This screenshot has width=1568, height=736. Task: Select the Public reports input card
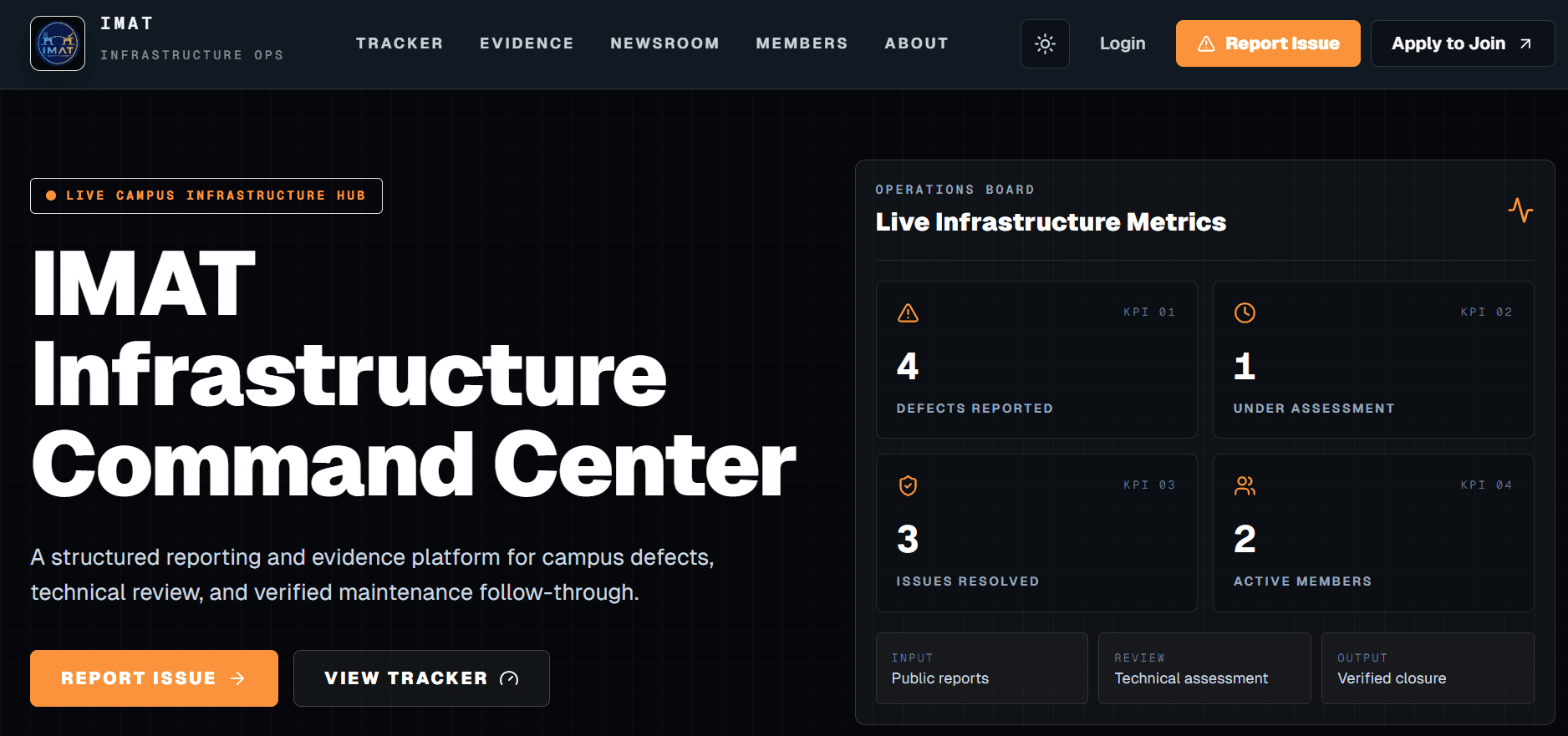pos(982,668)
